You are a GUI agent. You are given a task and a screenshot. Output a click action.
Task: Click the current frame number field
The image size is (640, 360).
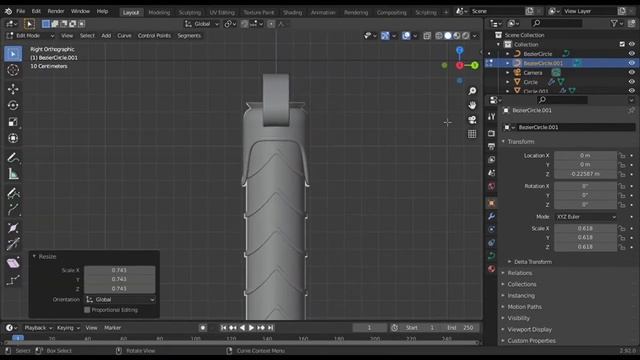[369, 328]
